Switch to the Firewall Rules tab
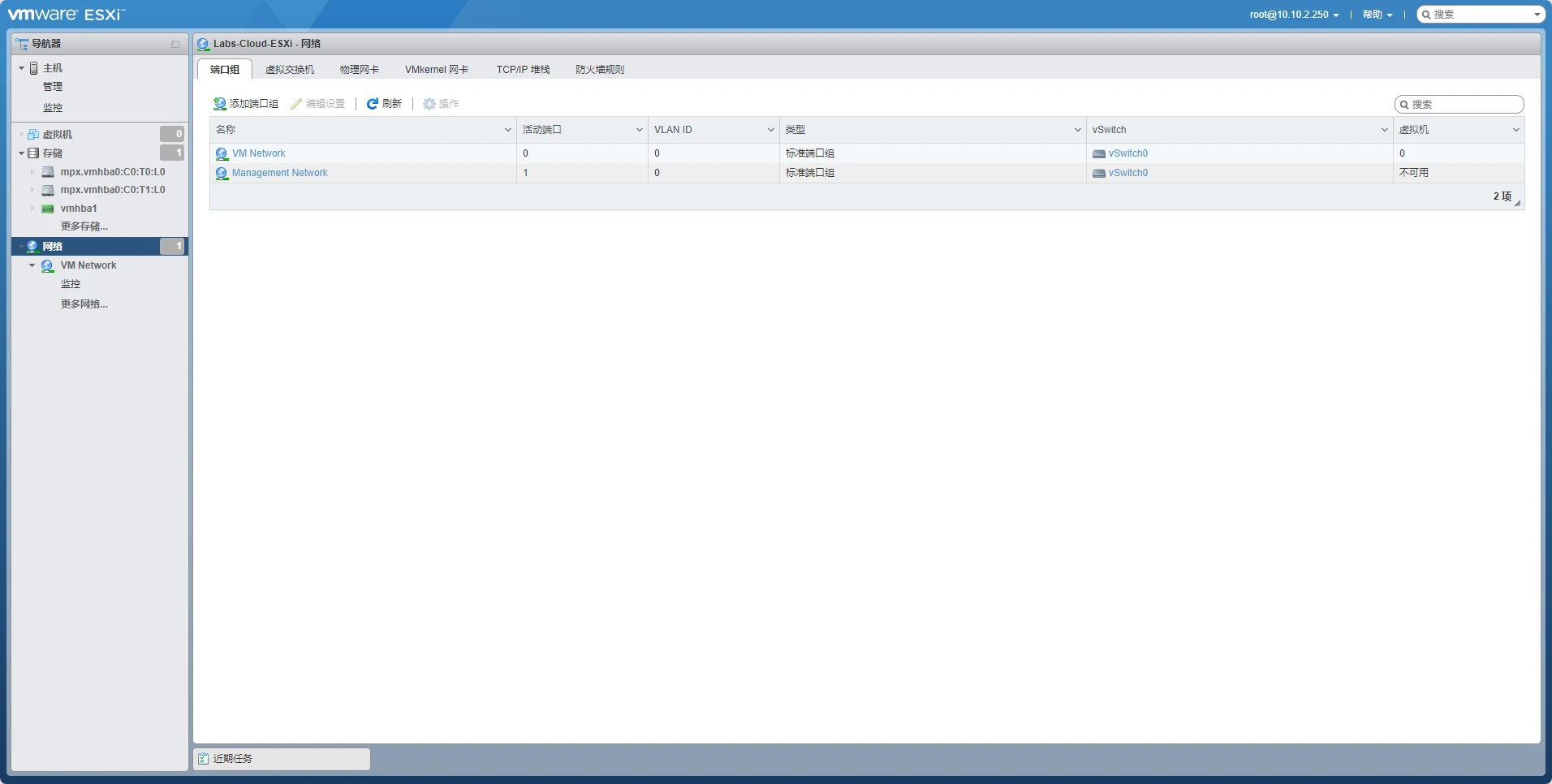Image resolution: width=1552 pixels, height=784 pixels. [x=600, y=70]
